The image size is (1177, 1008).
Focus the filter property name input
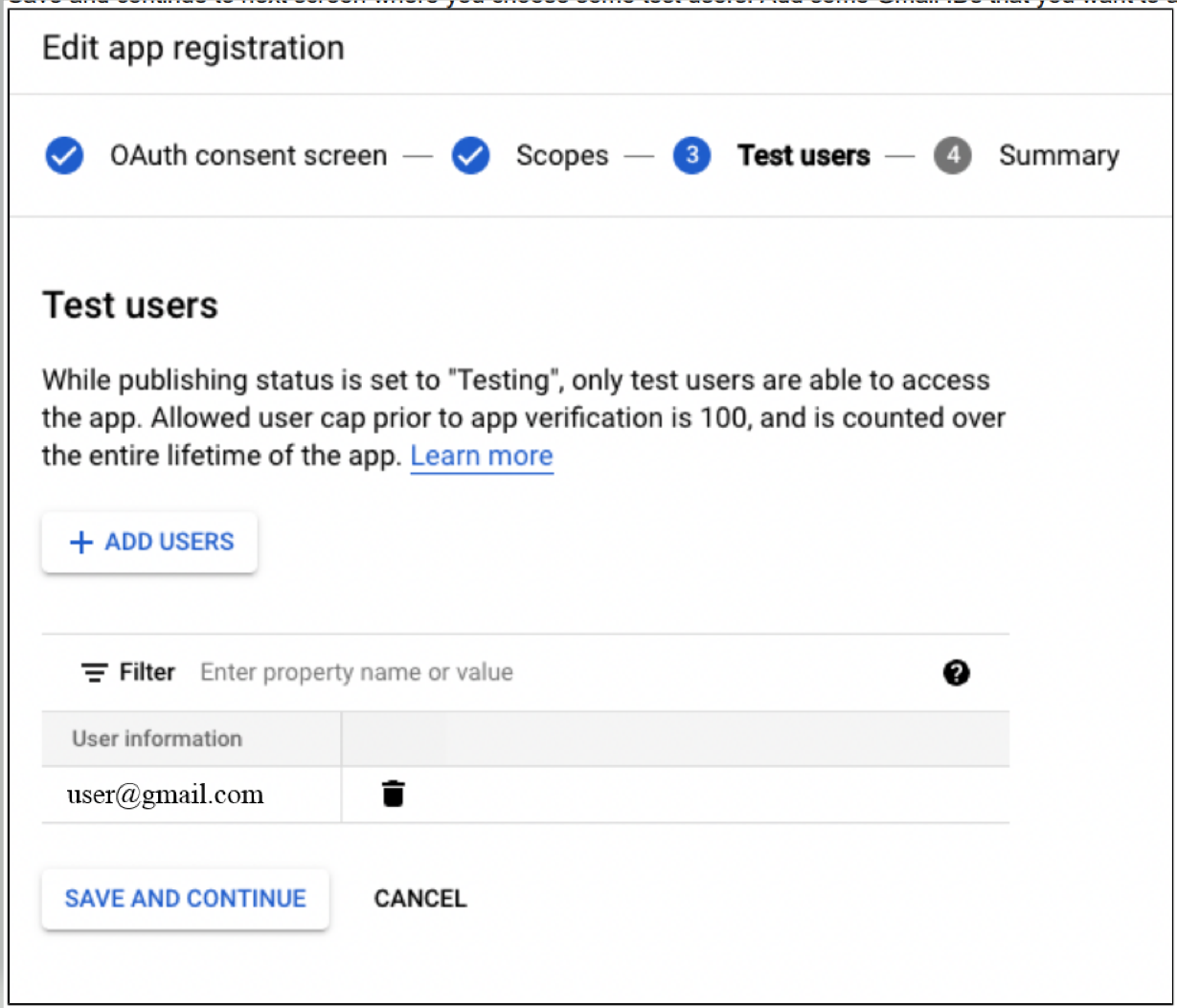click(x=555, y=673)
